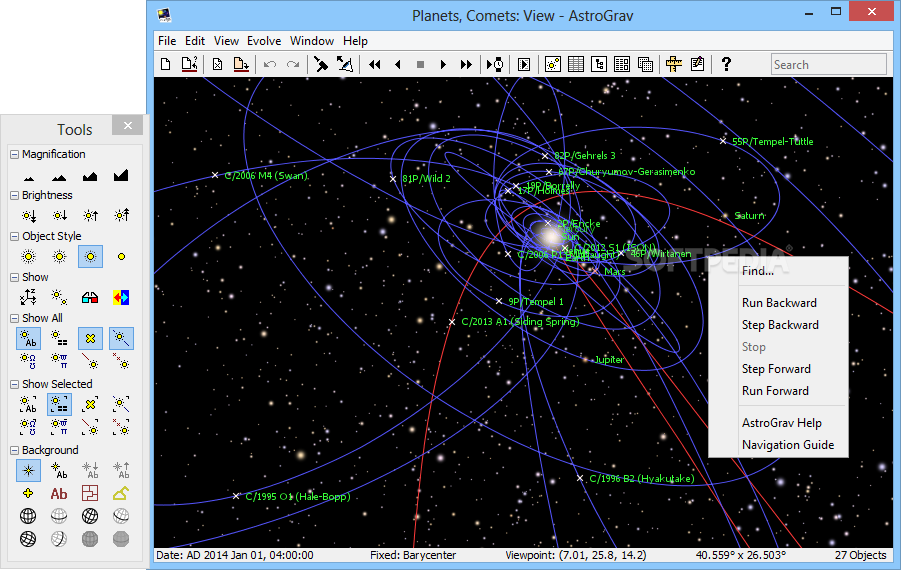Close the Tools panel
The height and width of the screenshot is (570, 901).
[x=128, y=125]
